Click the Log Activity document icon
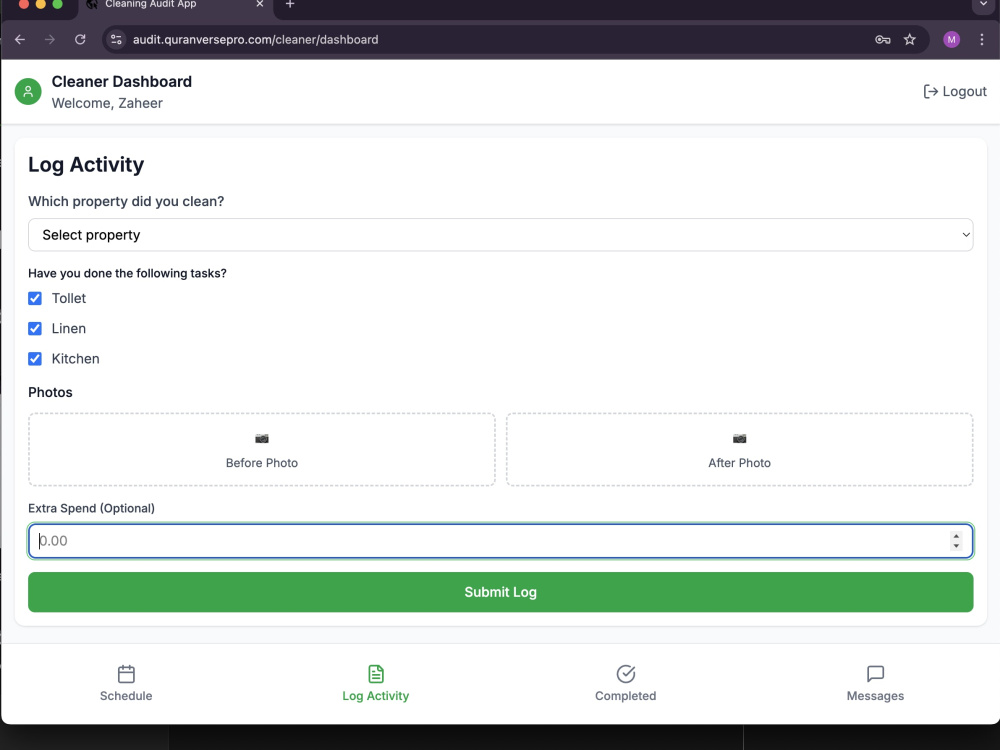This screenshot has width=1000, height=750. tap(376, 674)
